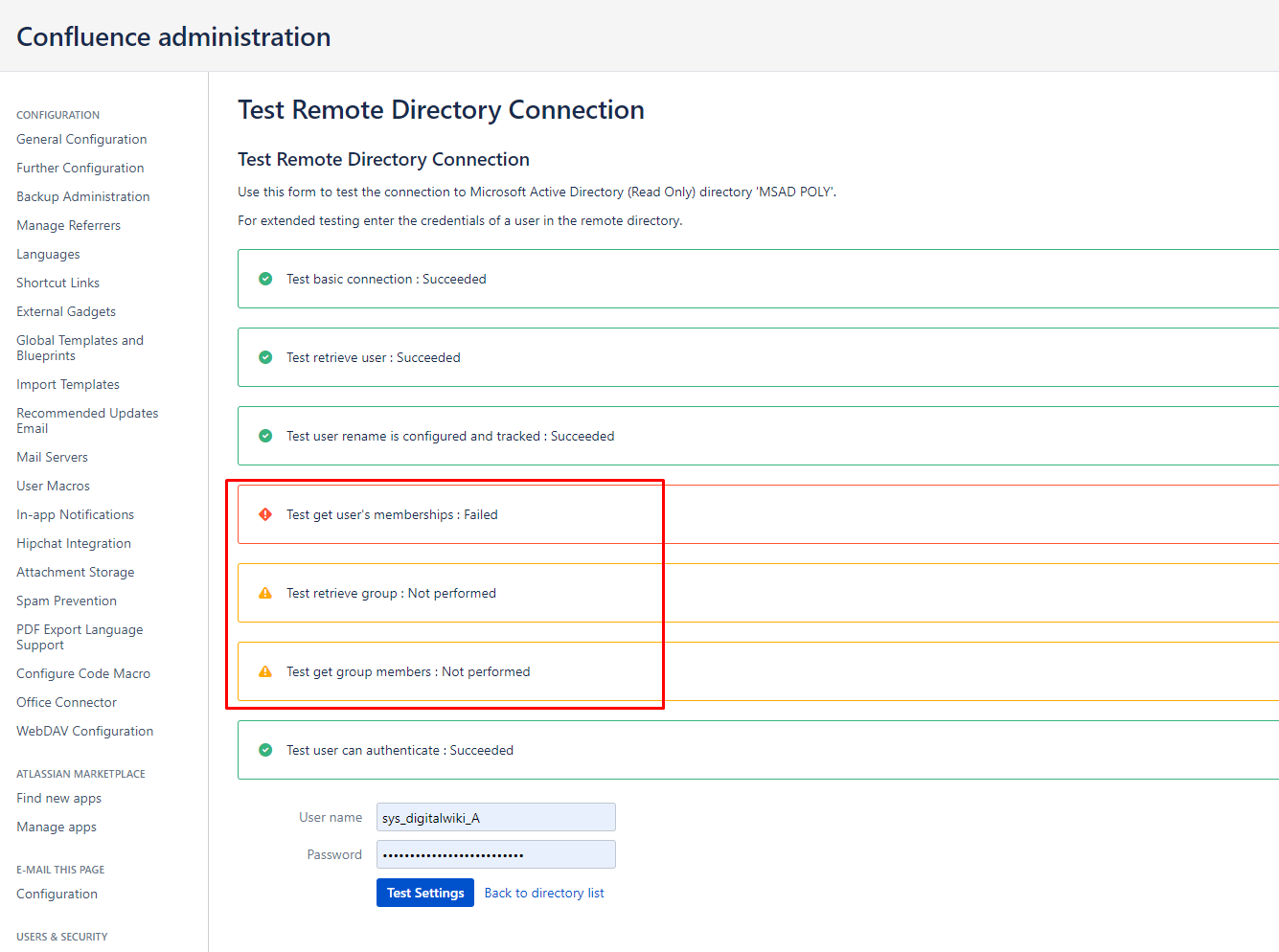Click warning icon beside Test get group members
The image size is (1279, 952).
265,671
